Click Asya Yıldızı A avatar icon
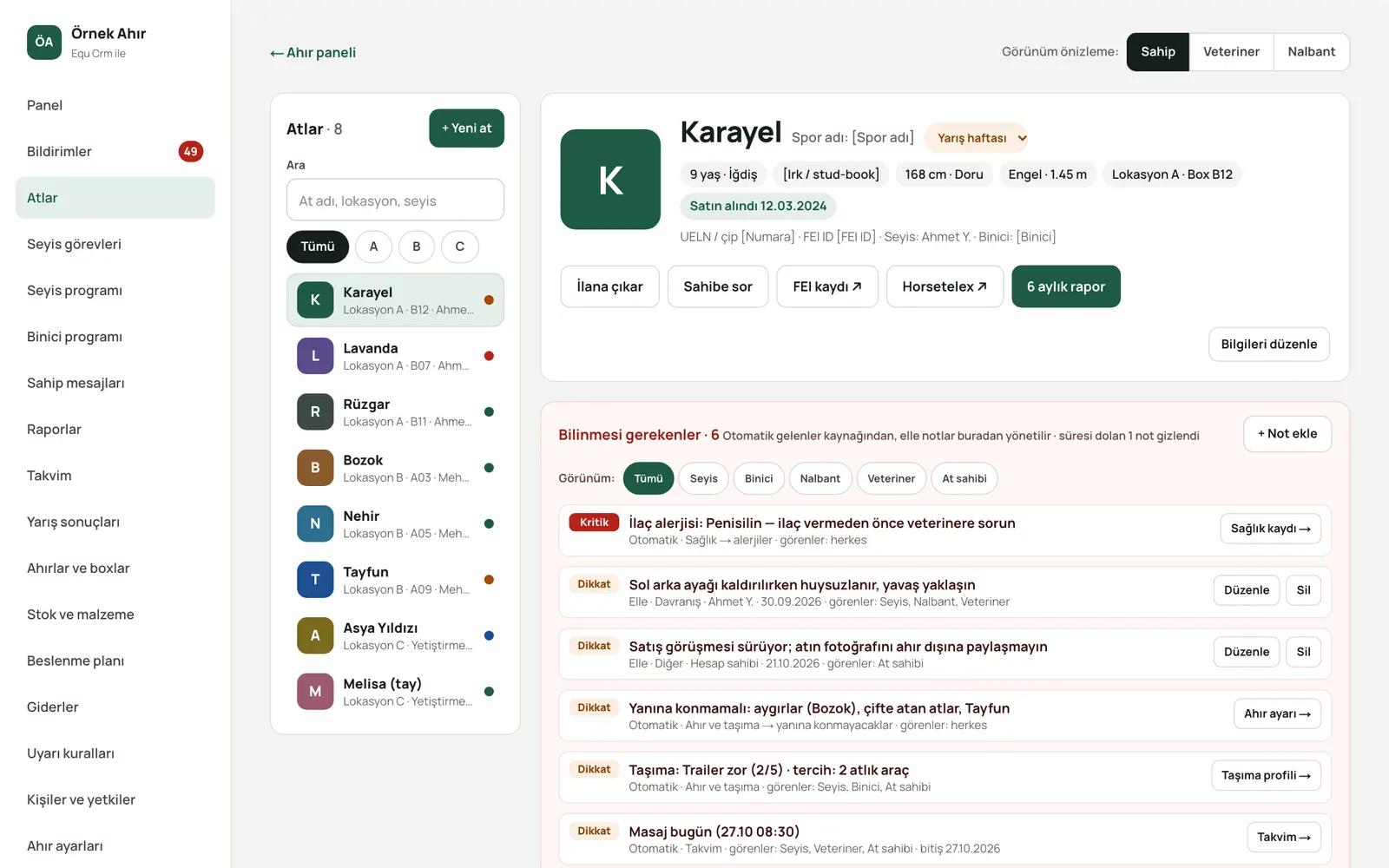This screenshot has width=1389, height=868. pos(315,635)
